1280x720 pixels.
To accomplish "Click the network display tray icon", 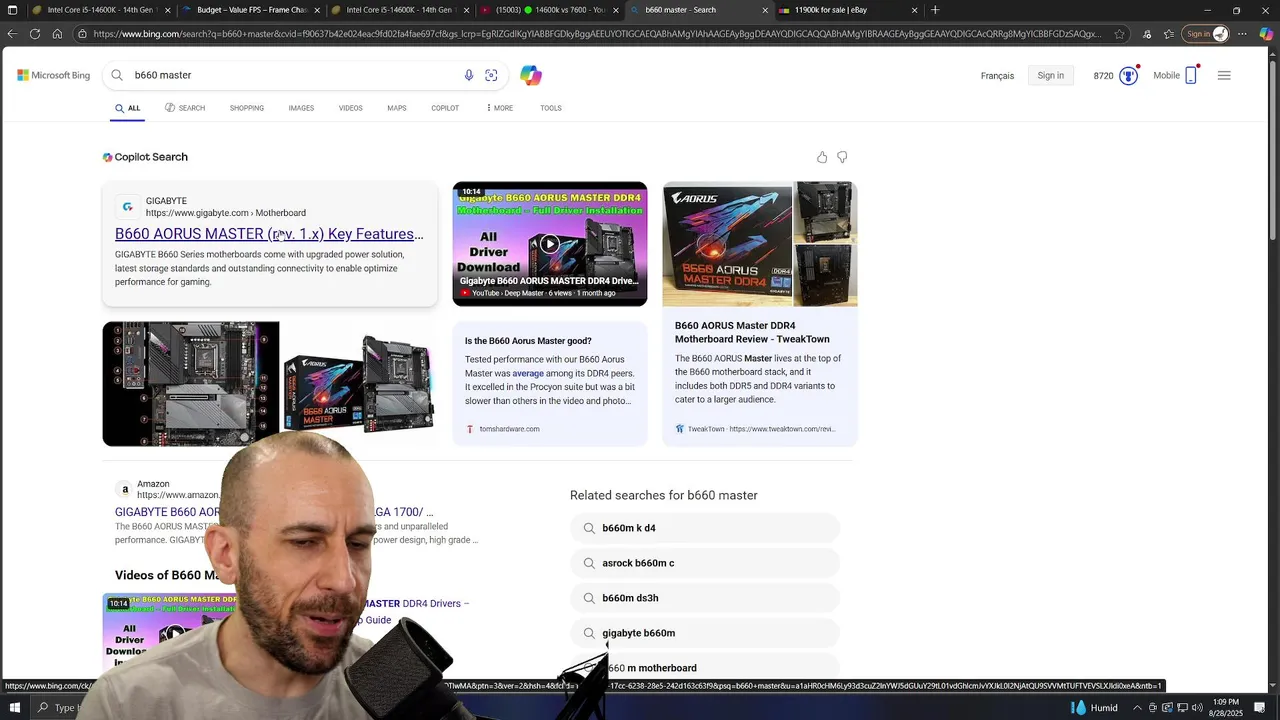I will (x=1182, y=708).
